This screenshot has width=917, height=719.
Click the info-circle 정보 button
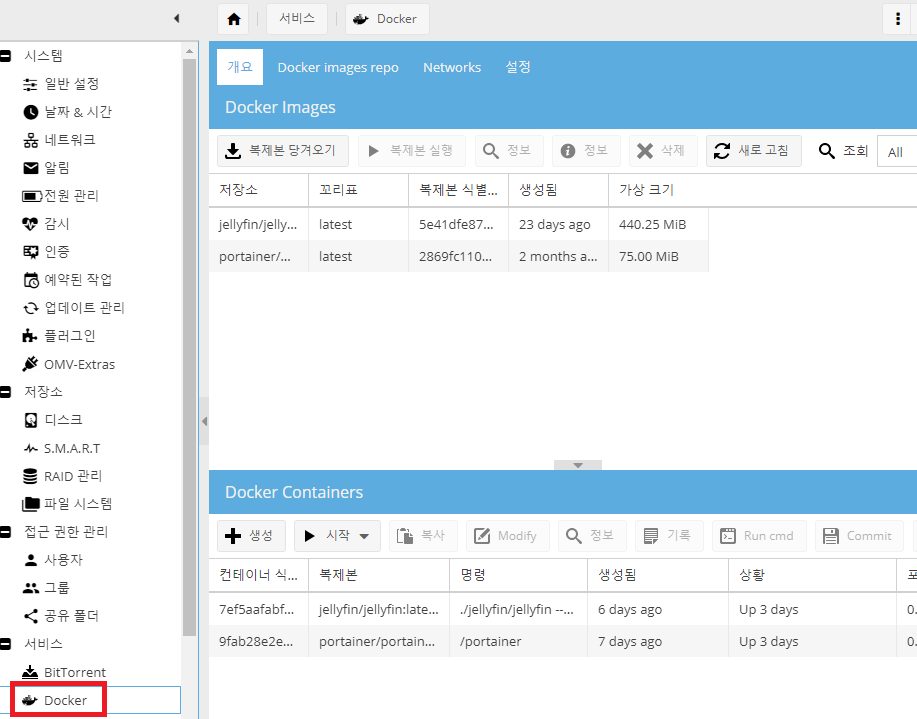[587, 151]
